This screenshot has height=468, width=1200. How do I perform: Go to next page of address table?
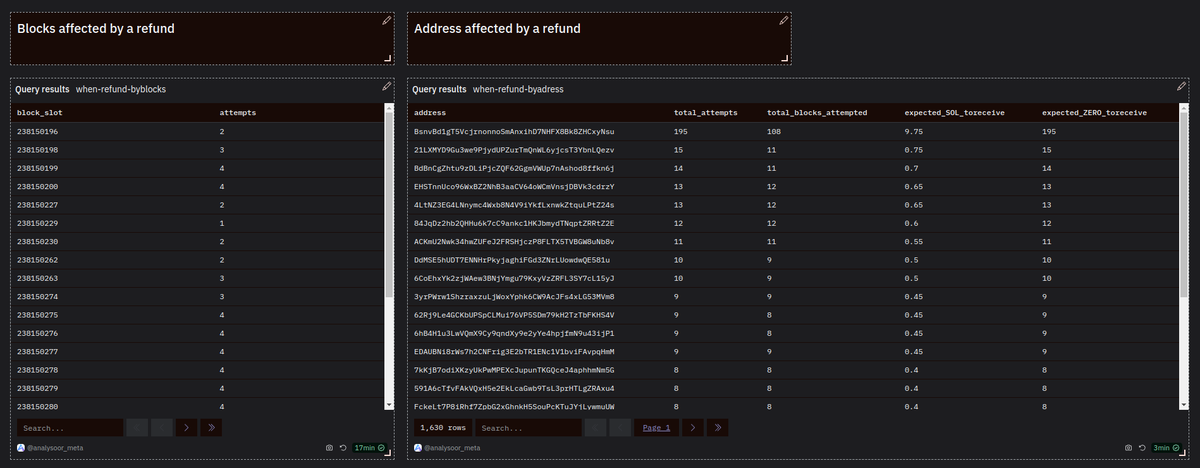pyautogui.click(x=693, y=428)
